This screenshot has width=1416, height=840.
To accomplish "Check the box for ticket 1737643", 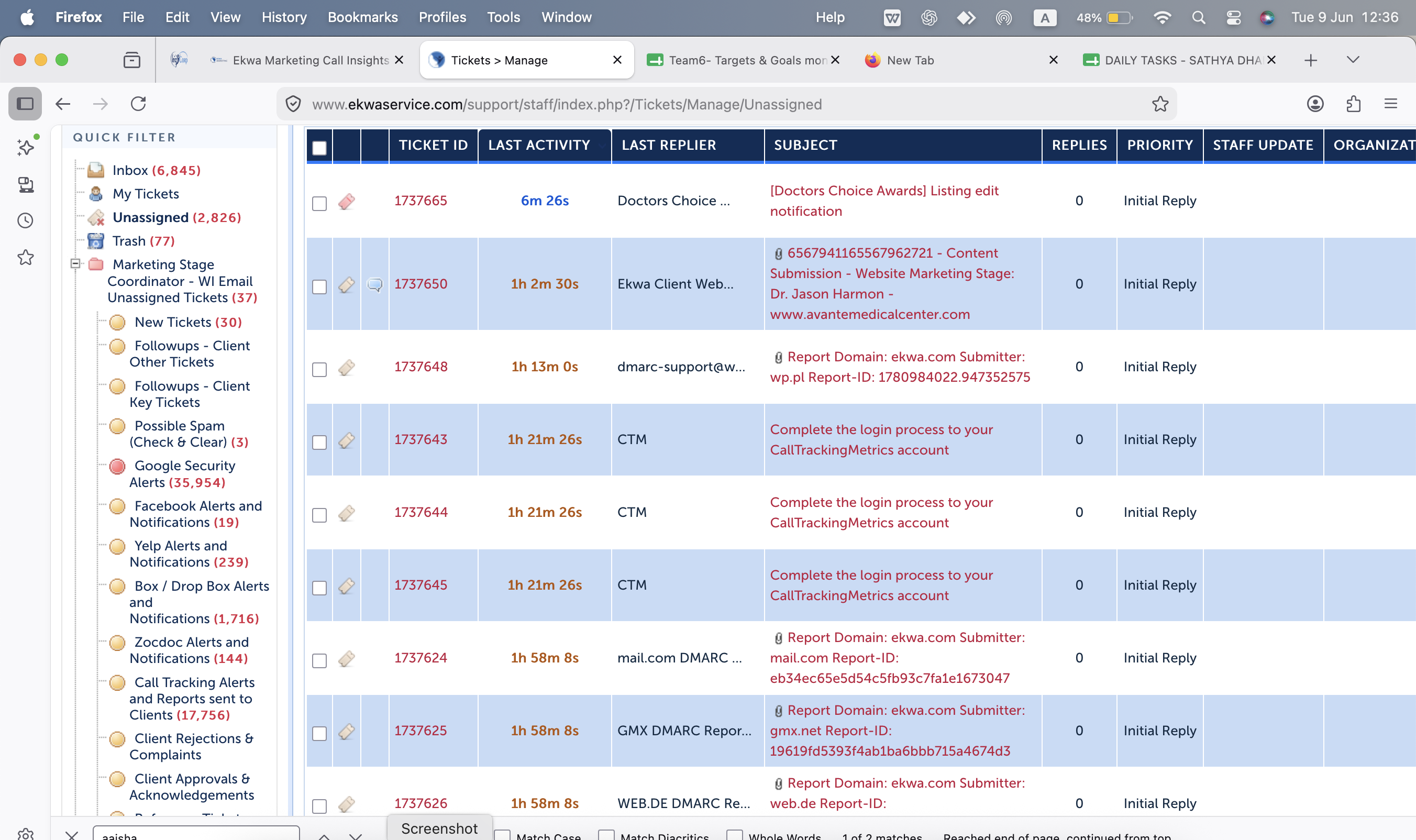I will click(x=319, y=442).
